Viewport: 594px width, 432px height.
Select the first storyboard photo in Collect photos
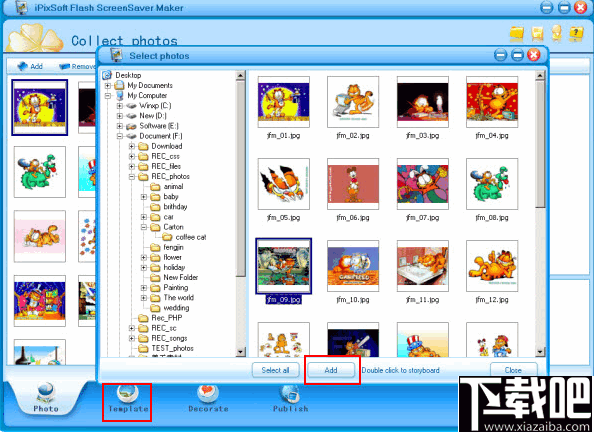coord(39,107)
